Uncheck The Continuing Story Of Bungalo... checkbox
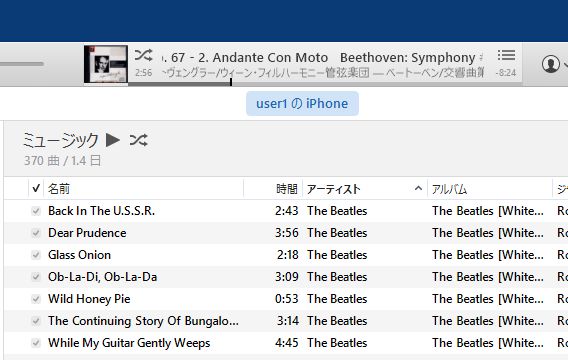 pos(36,321)
